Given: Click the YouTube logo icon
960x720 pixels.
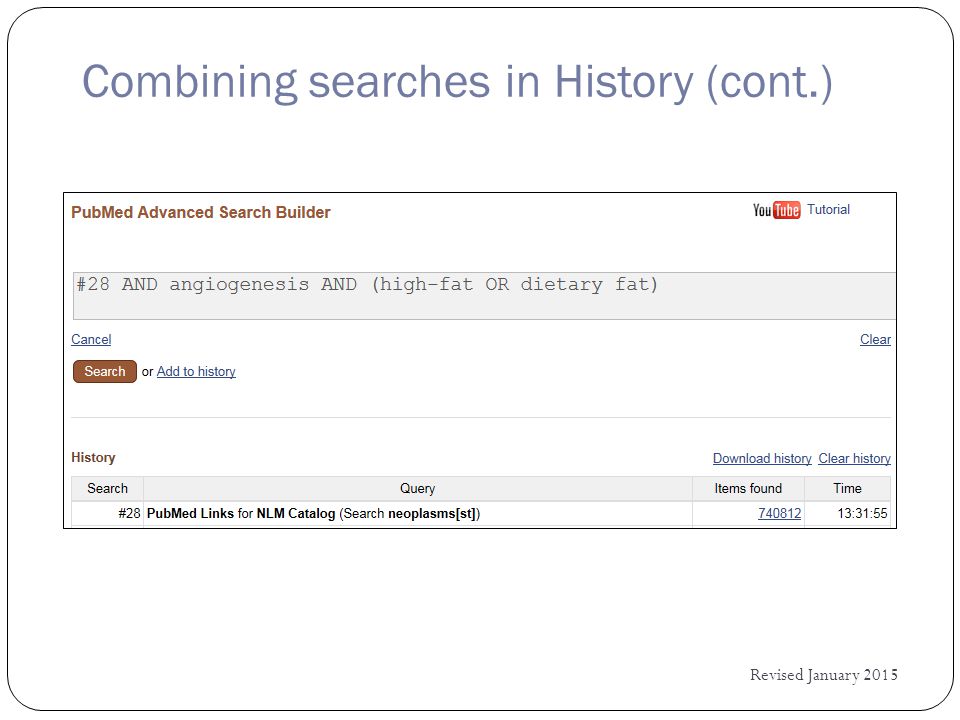Looking at the screenshot, I should click(x=776, y=210).
